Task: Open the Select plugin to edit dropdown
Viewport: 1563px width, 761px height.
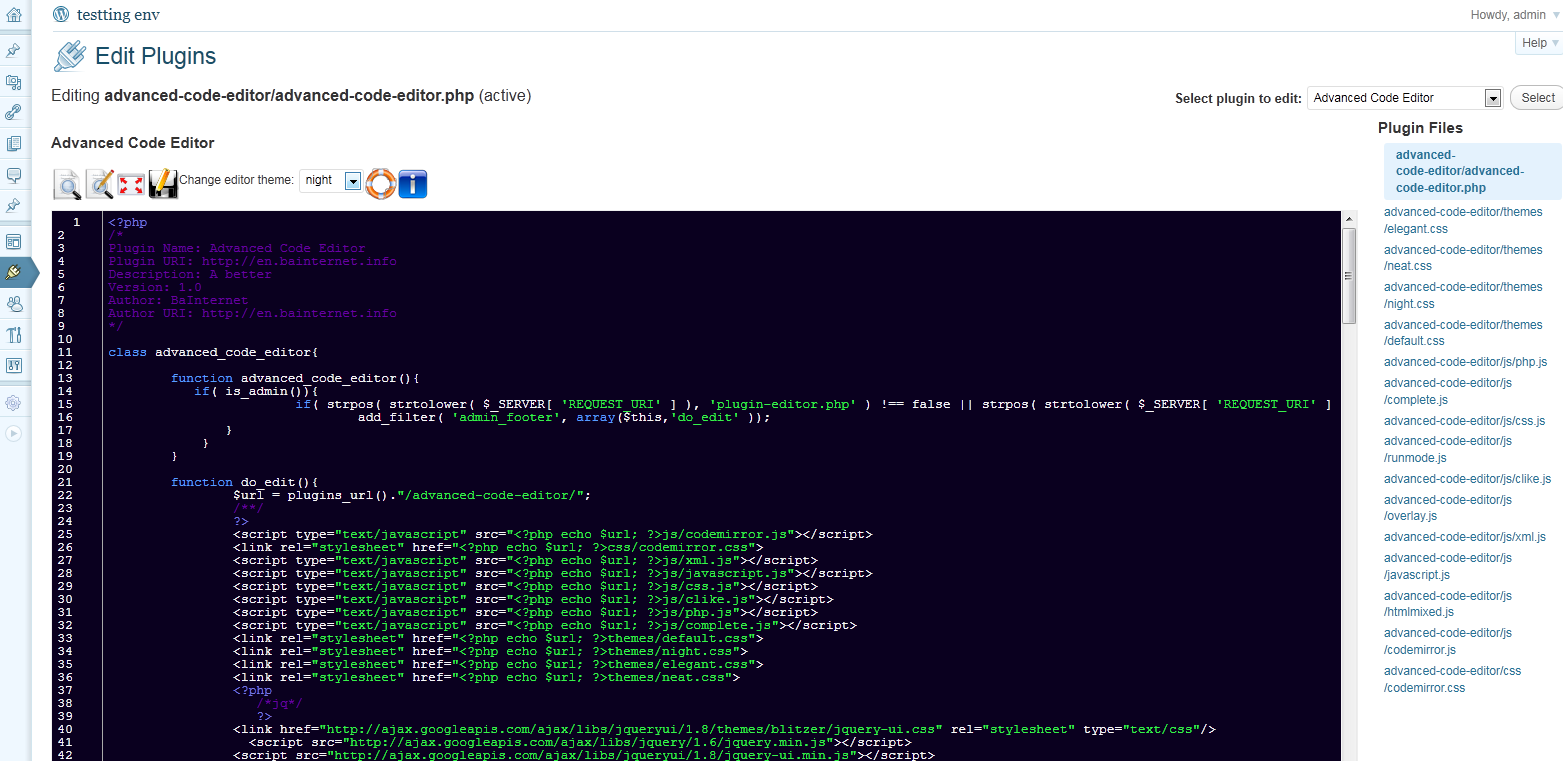Action: tap(1405, 98)
